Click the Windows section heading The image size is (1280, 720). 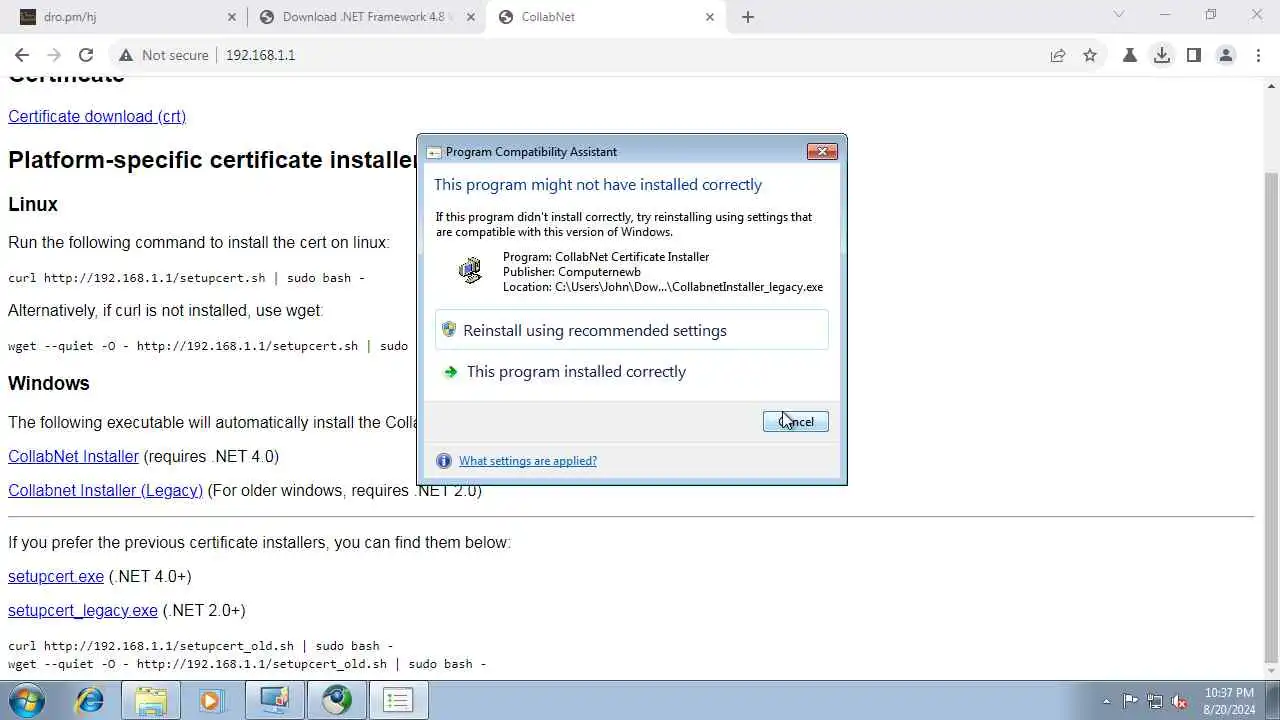click(x=49, y=383)
